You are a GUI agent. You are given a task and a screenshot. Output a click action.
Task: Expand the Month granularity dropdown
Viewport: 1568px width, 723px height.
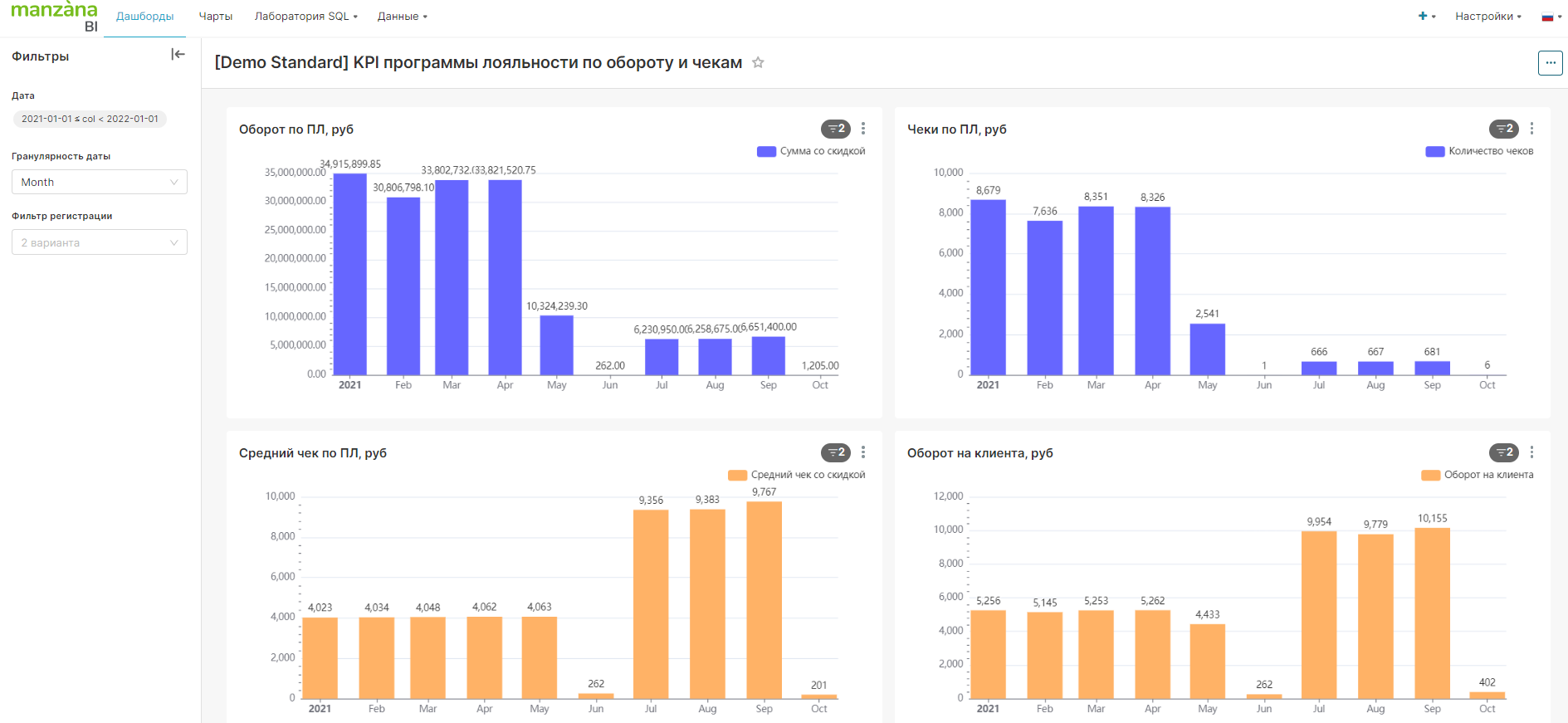[x=100, y=183]
